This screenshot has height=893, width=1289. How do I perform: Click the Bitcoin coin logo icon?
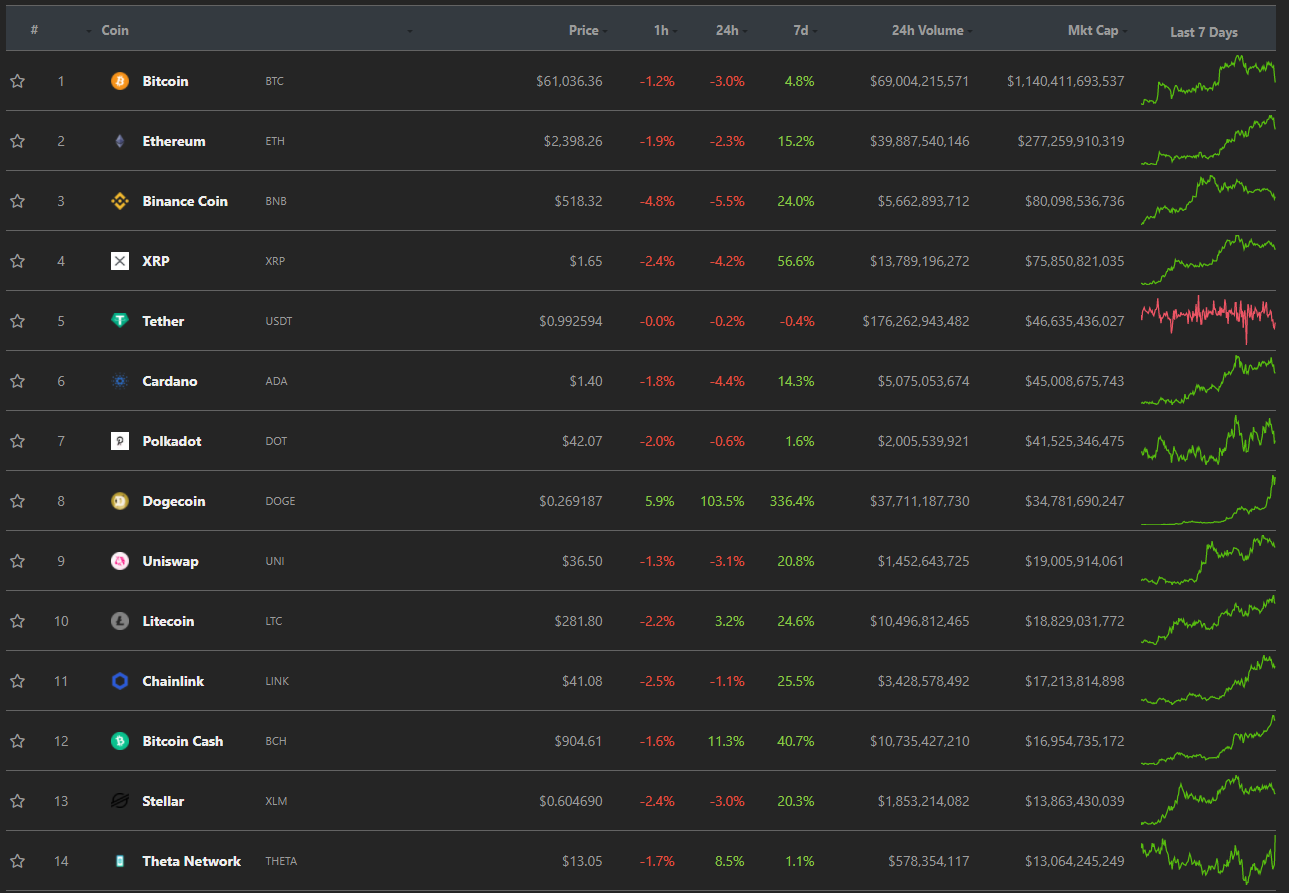(x=120, y=81)
